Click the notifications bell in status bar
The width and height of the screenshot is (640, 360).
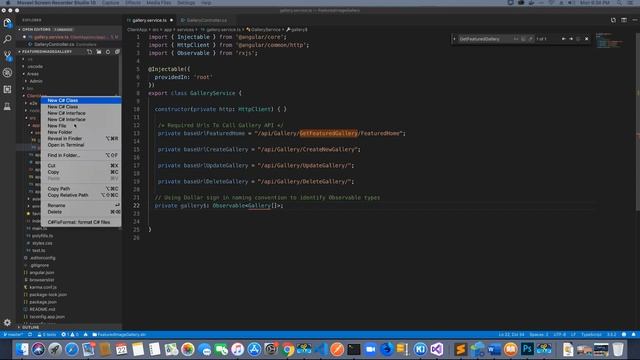pos(633,335)
